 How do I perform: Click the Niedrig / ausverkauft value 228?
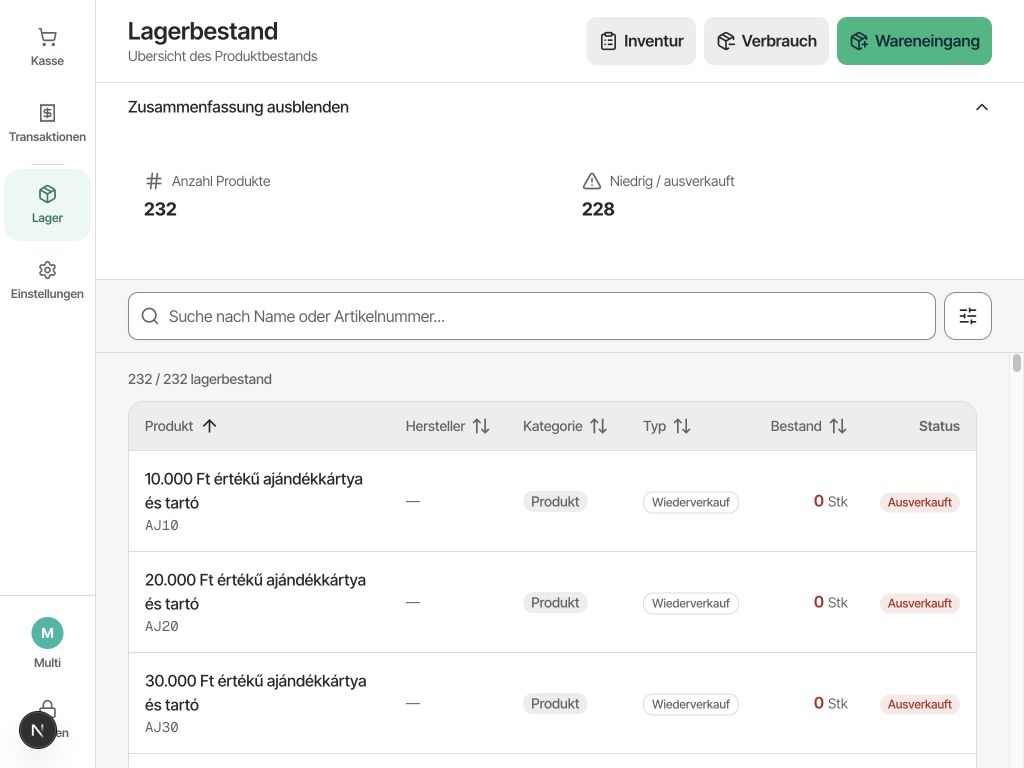click(598, 209)
